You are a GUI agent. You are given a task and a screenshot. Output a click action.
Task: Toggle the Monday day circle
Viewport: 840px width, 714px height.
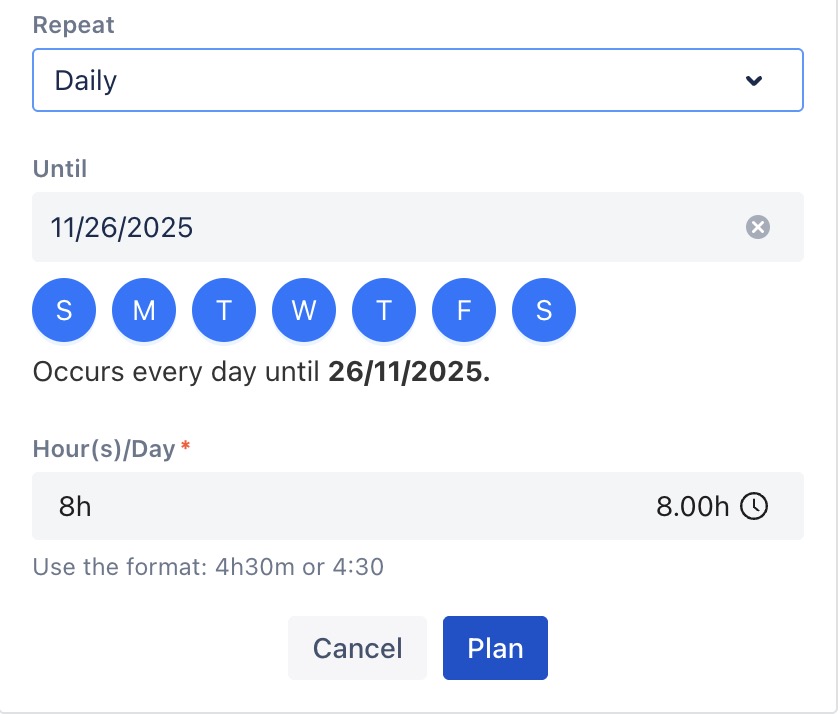coord(144,310)
